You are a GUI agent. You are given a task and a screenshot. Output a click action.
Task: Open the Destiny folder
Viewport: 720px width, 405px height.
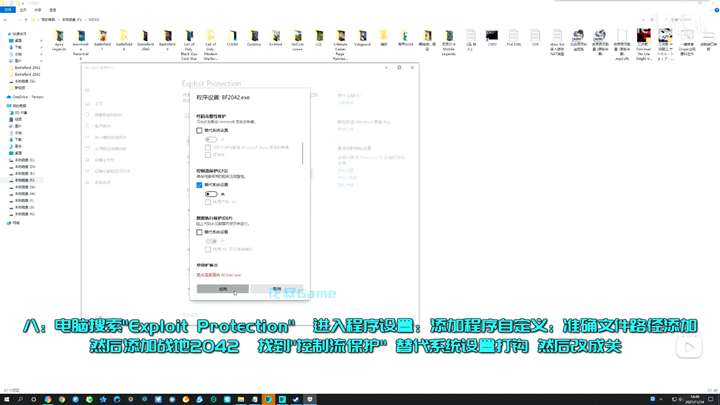click(254, 39)
